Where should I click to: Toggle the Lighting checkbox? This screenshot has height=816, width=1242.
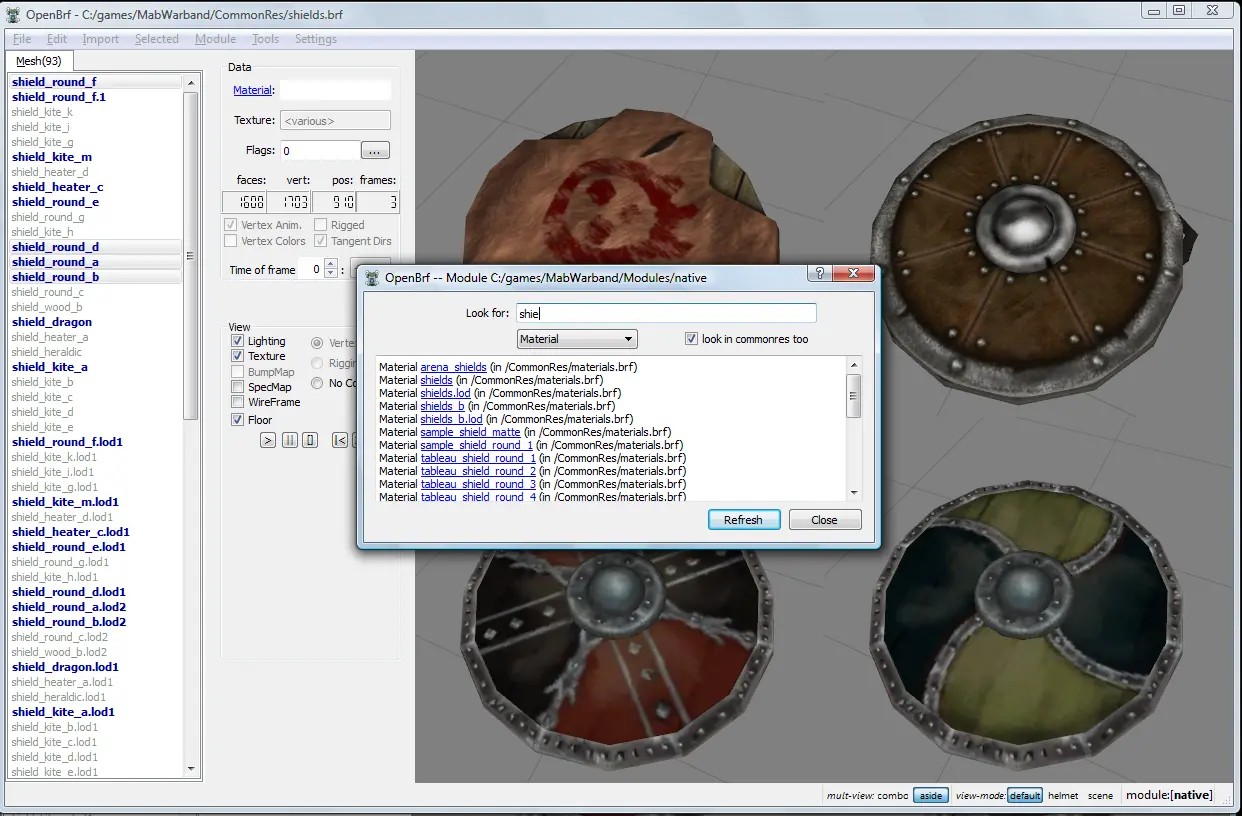[x=238, y=341]
